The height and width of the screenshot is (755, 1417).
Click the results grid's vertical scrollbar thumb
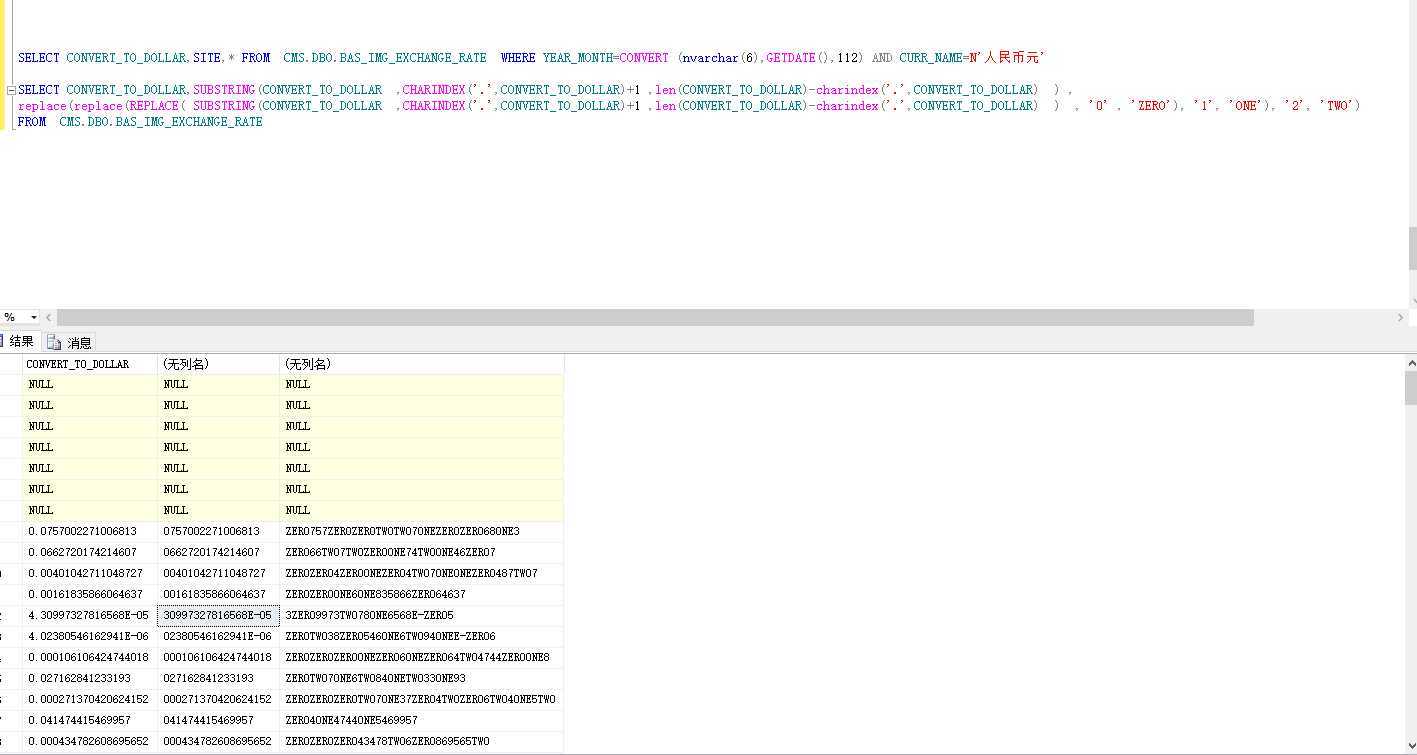coord(1411,388)
